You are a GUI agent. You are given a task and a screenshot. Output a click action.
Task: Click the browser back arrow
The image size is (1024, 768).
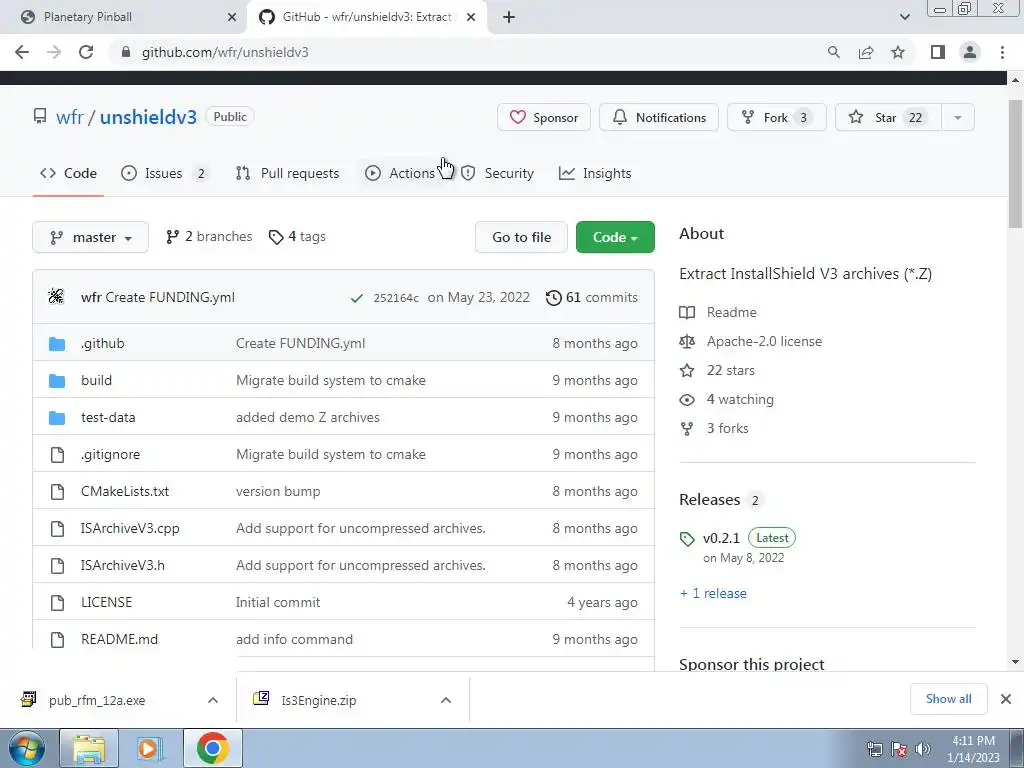22,52
